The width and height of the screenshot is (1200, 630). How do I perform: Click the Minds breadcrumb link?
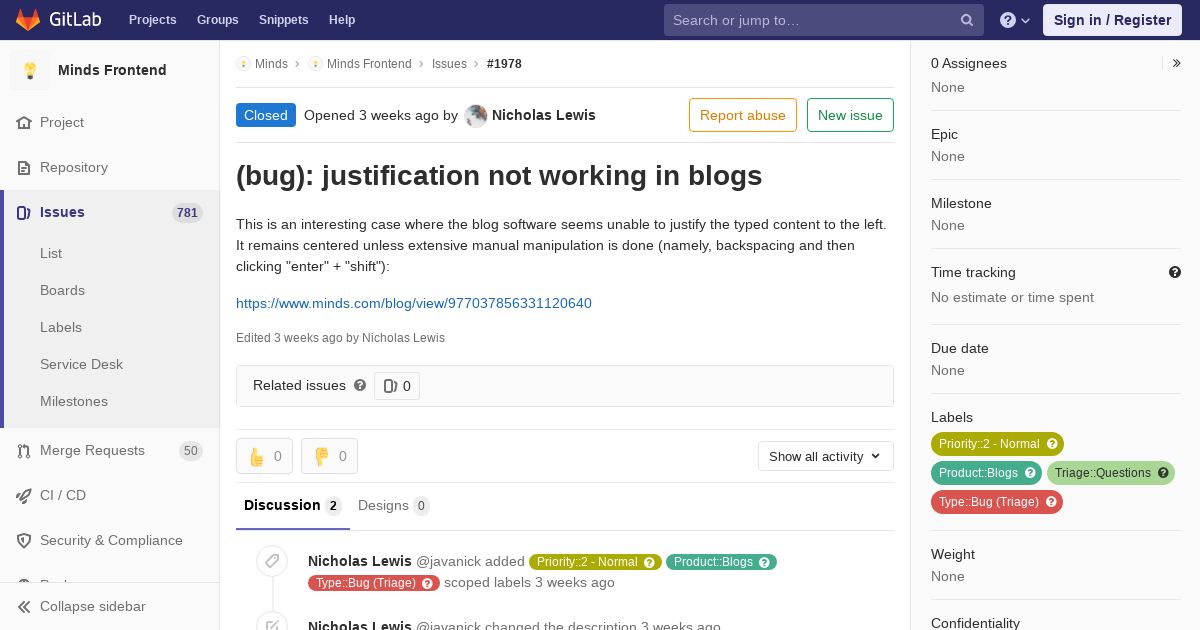271,64
